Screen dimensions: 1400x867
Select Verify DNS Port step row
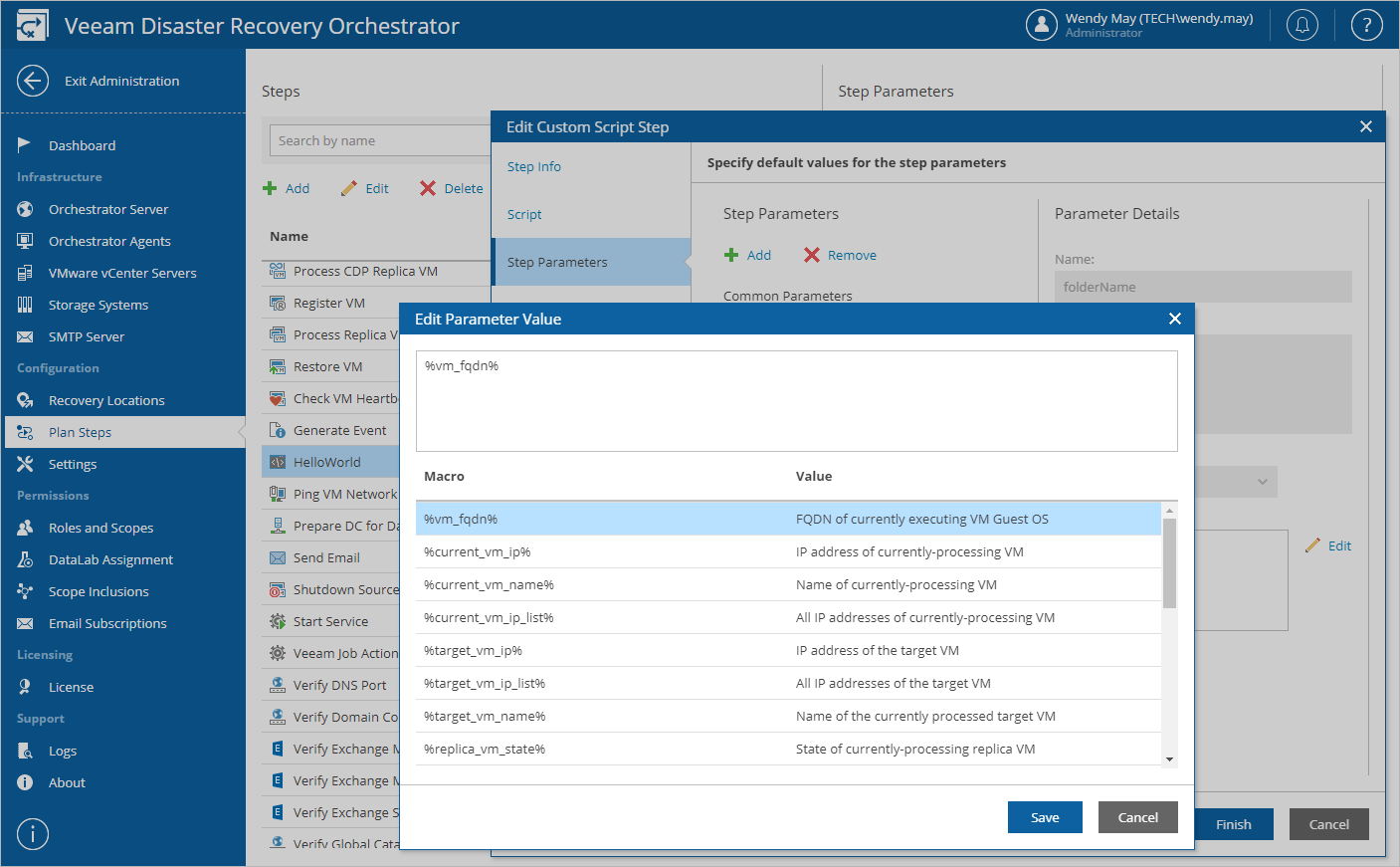330,685
